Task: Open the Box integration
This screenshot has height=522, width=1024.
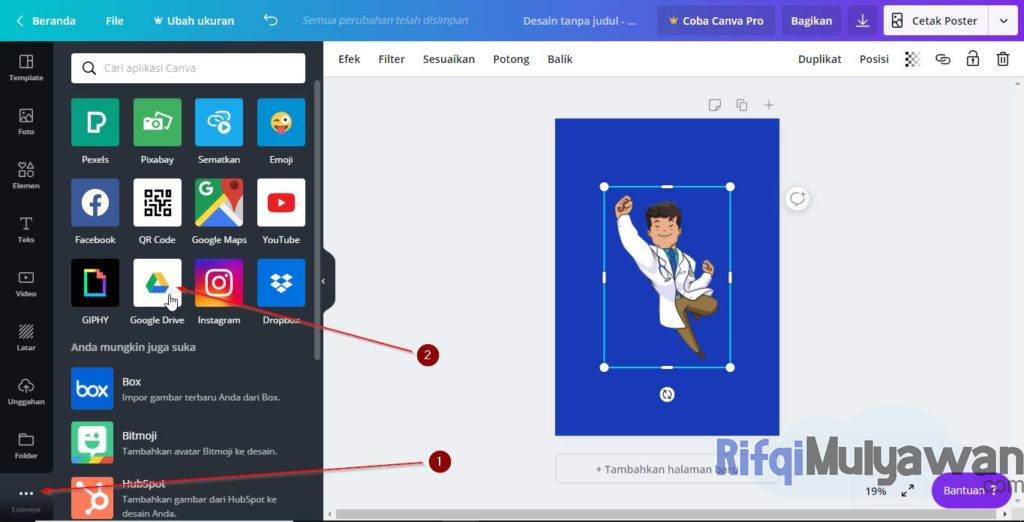Action: 188,389
